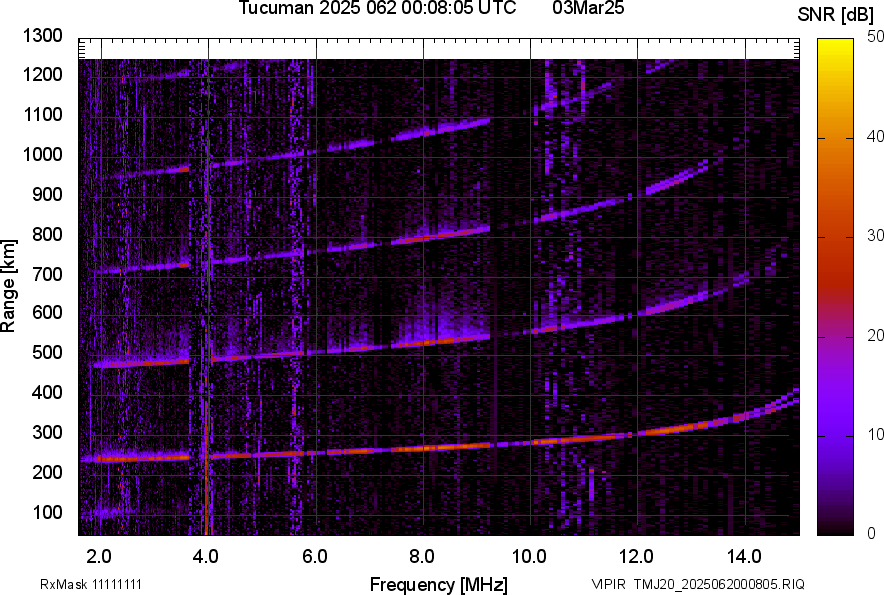Viewport: 884px width, 595px height.
Task: Click the 10.0 tick label on frequency axis
Action: pos(529,555)
